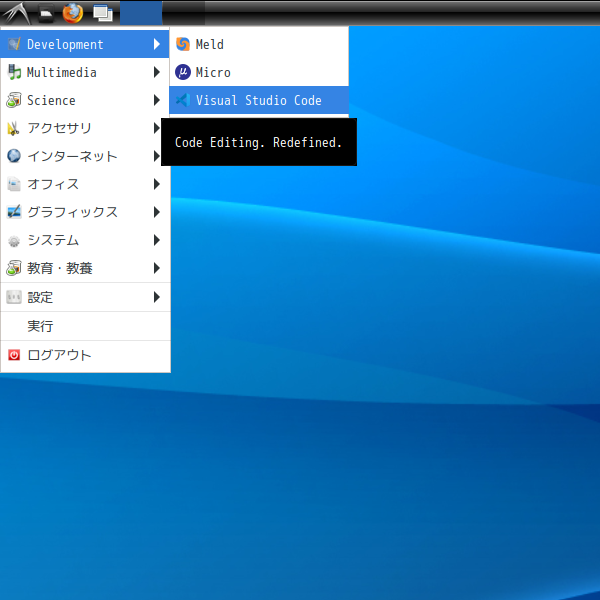The height and width of the screenshot is (600, 600).
Task: Expand the 設定 submenu arrow
Action: (157, 297)
